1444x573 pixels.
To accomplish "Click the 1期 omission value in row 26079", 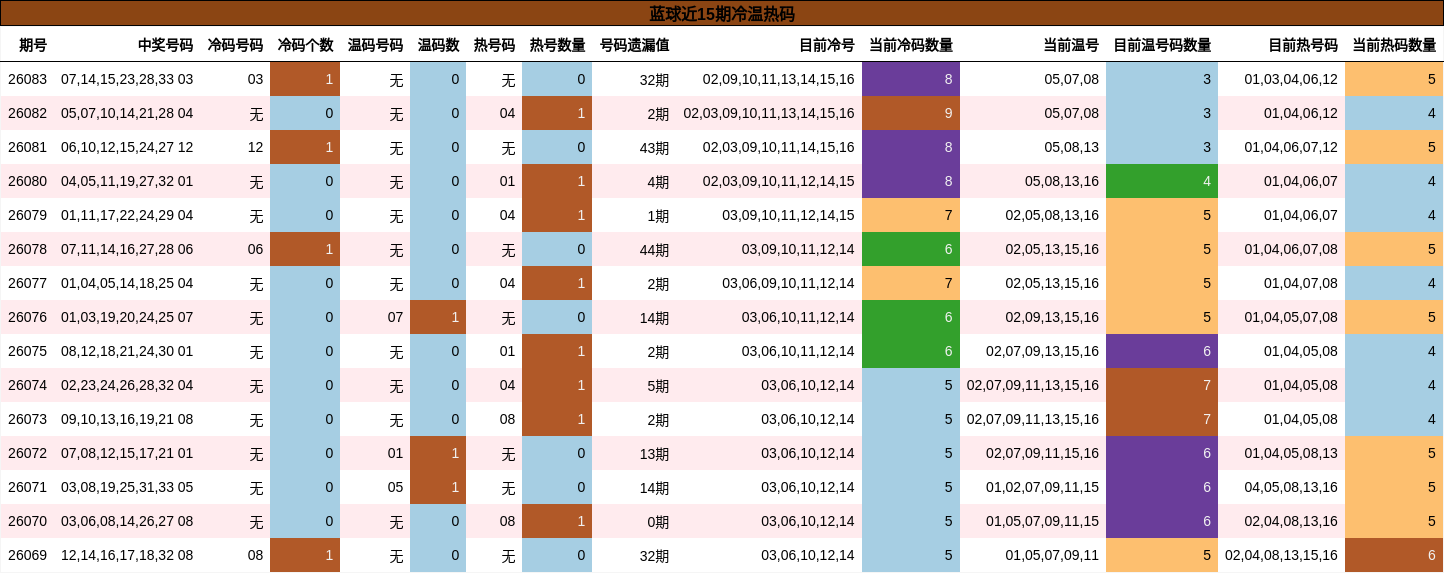I will [x=658, y=215].
